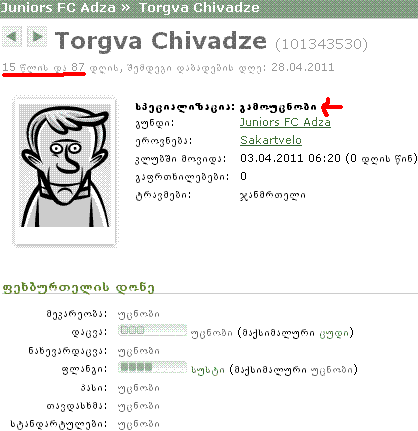Image resolution: width=418 pixels, height=431 pixels.
Task: Select join date 03.04.2011 06:20
Action: point(290,158)
